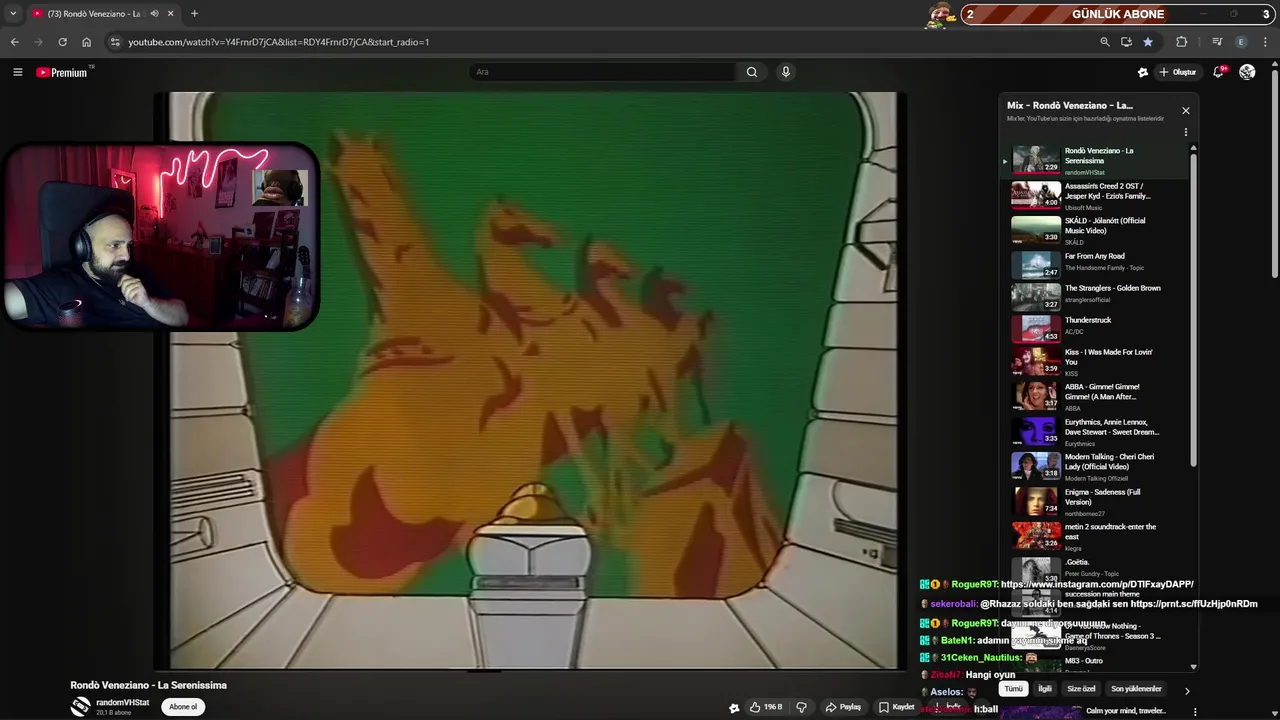This screenshot has width=1280, height=720.
Task: Expand the tab search dropdown
Action: (12, 14)
